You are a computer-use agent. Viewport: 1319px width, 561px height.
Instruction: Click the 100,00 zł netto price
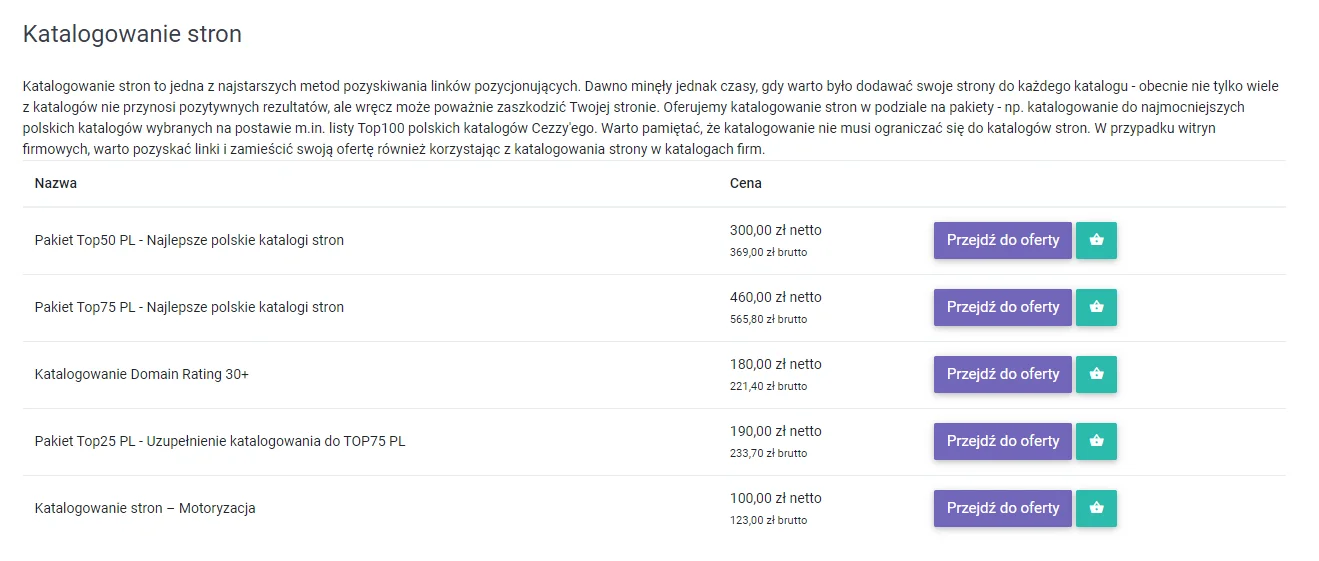pyautogui.click(x=775, y=498)
